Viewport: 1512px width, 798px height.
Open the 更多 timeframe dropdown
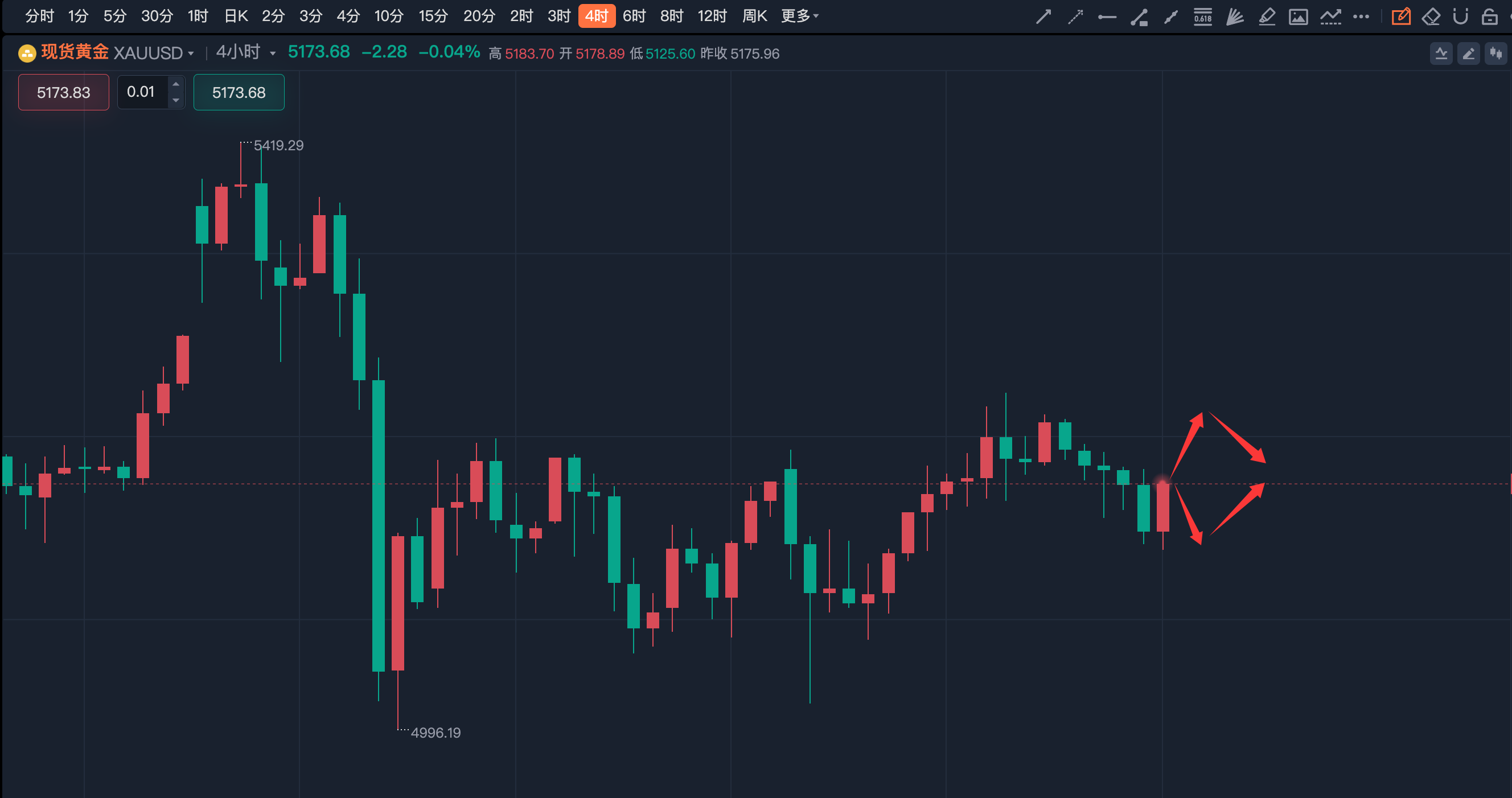pos(799,16)
